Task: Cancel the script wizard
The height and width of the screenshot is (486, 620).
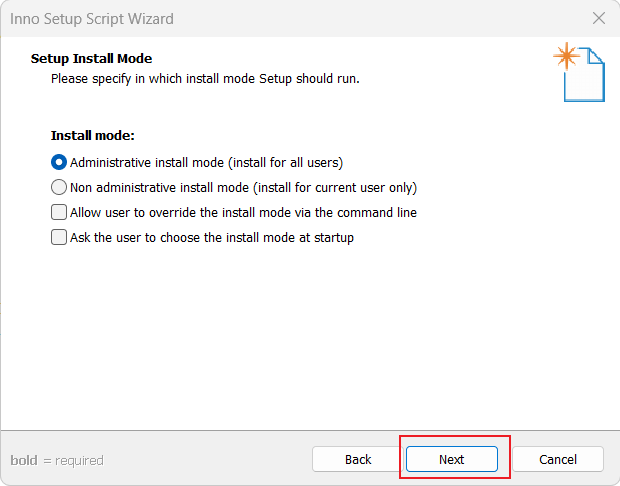Action: coord(558,460)
